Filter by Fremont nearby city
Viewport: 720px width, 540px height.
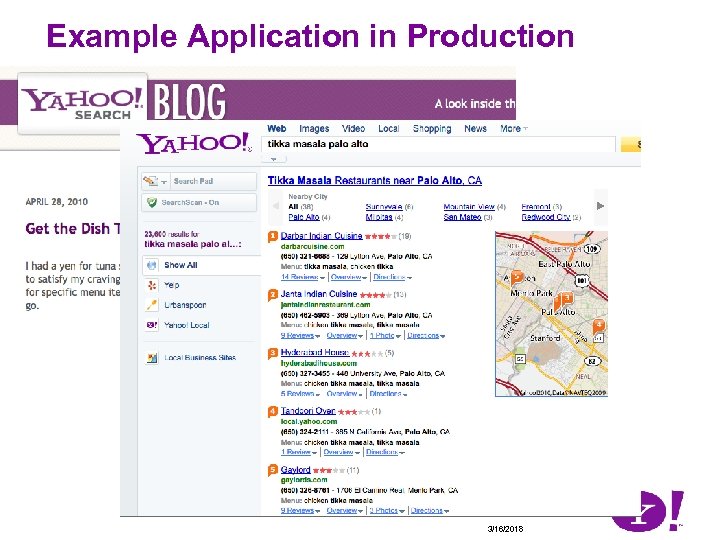[536, 207]
